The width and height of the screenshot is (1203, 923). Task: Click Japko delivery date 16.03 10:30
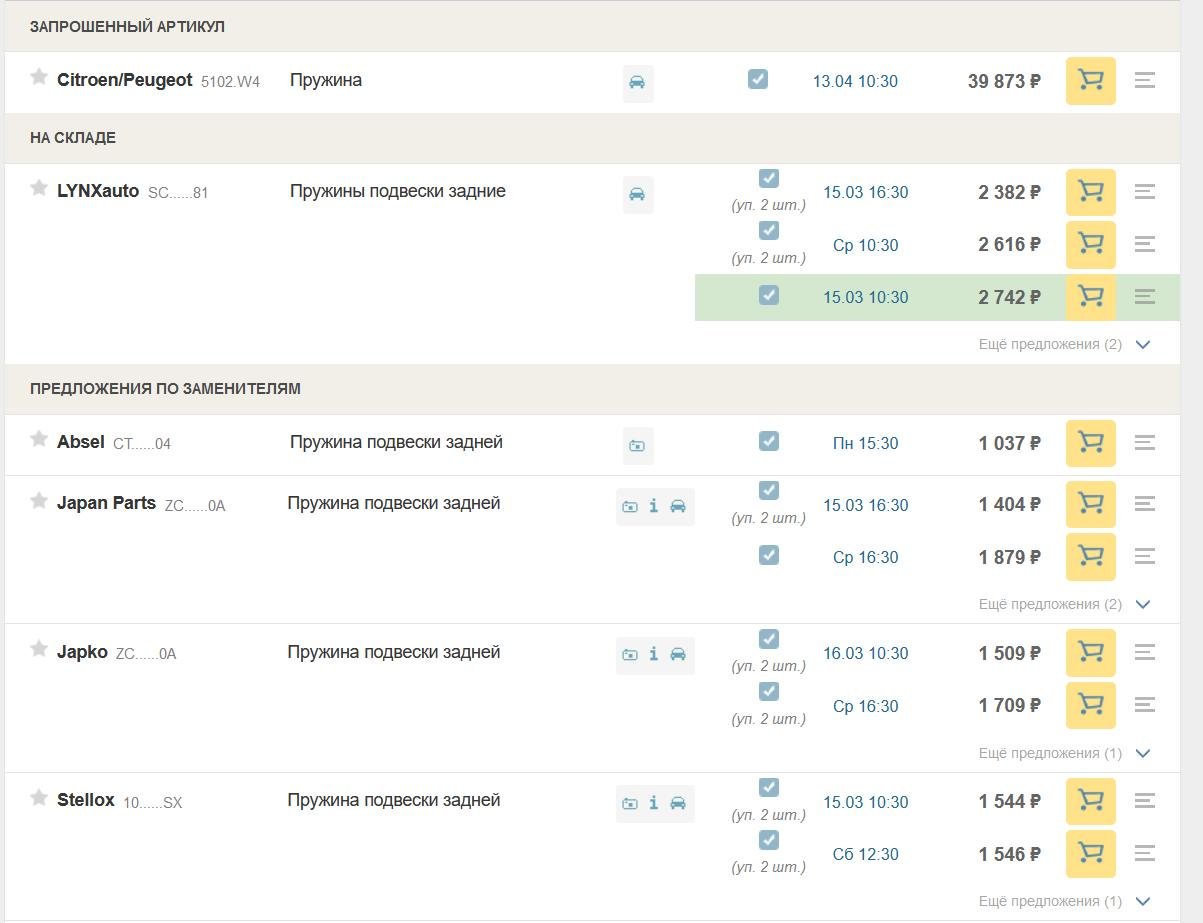[x=866, y=653]
